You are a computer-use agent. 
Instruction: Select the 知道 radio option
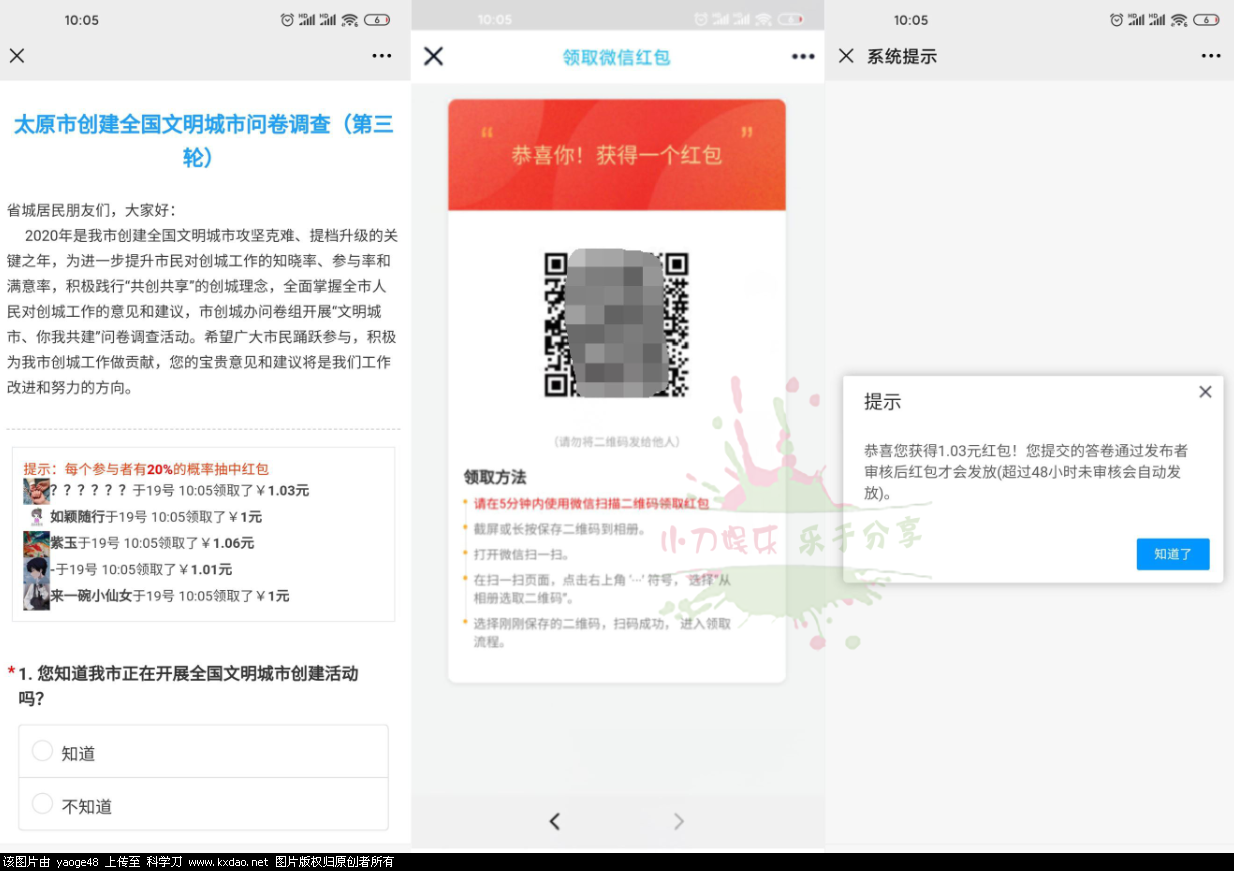42,751
